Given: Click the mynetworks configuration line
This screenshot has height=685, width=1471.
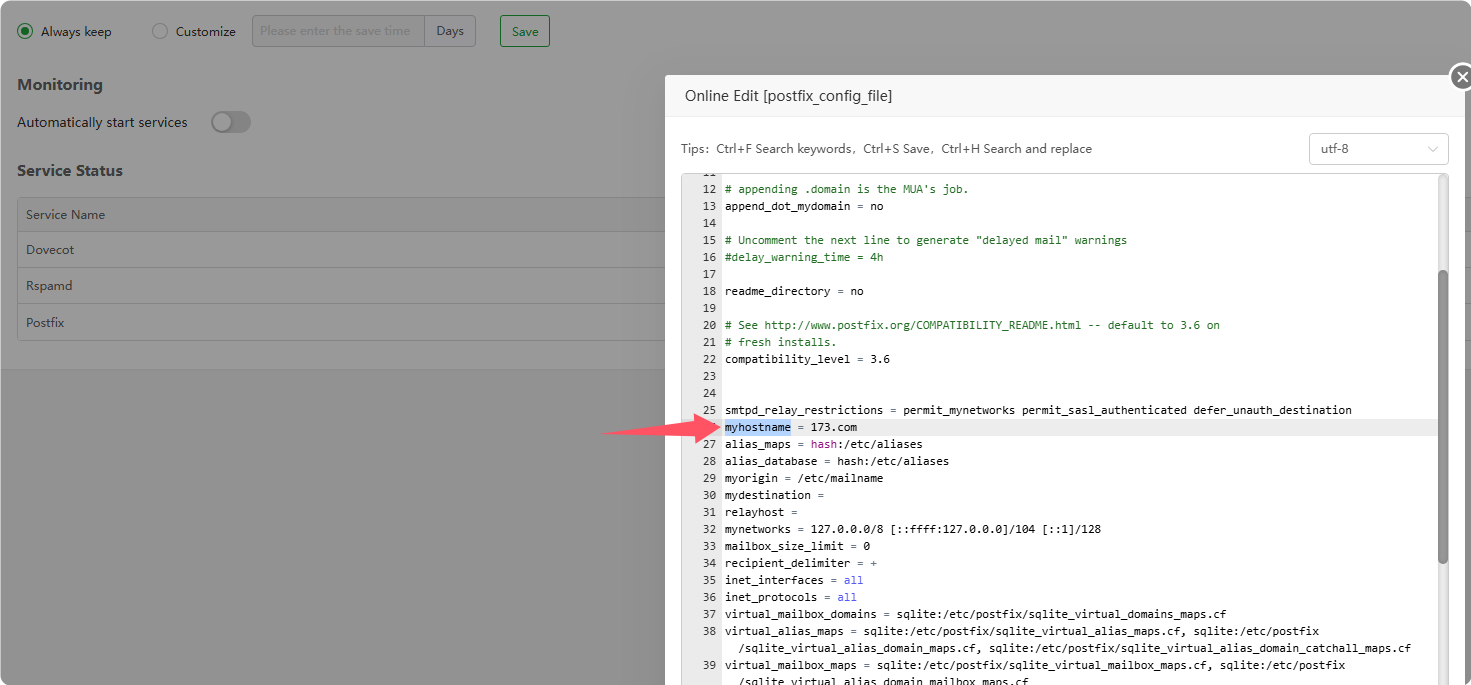Looking at the screenshot, I should pos(912,529).
